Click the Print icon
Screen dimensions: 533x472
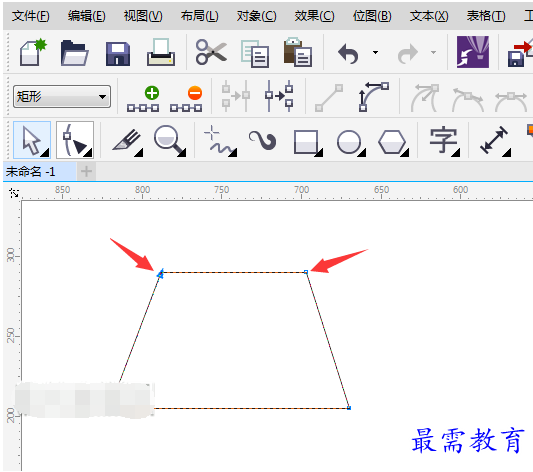(x=161, y=52)
